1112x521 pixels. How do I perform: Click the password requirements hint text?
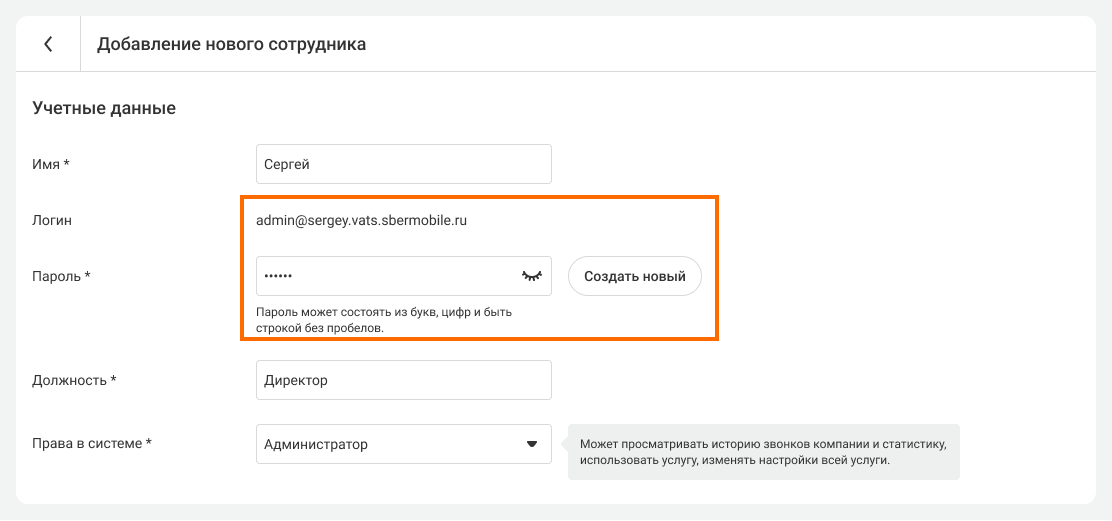pyautogui.click(x=383, y=320)
